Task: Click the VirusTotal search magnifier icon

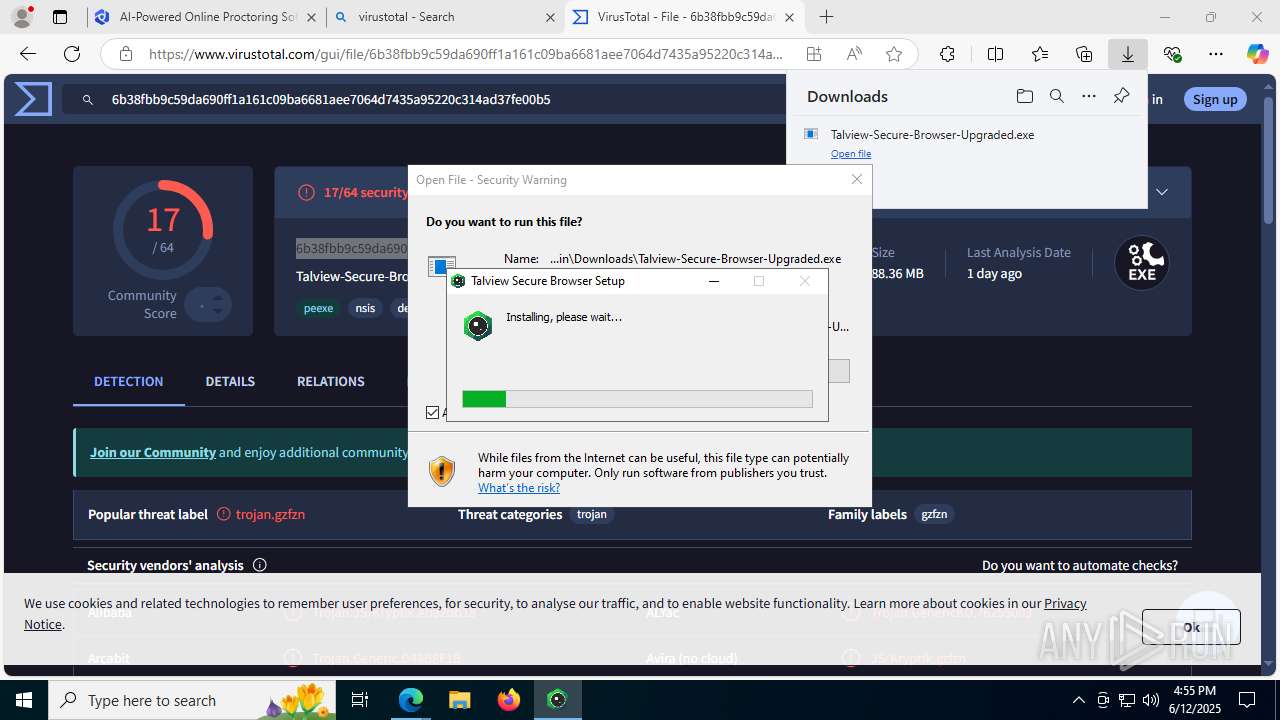Action: 88,99
